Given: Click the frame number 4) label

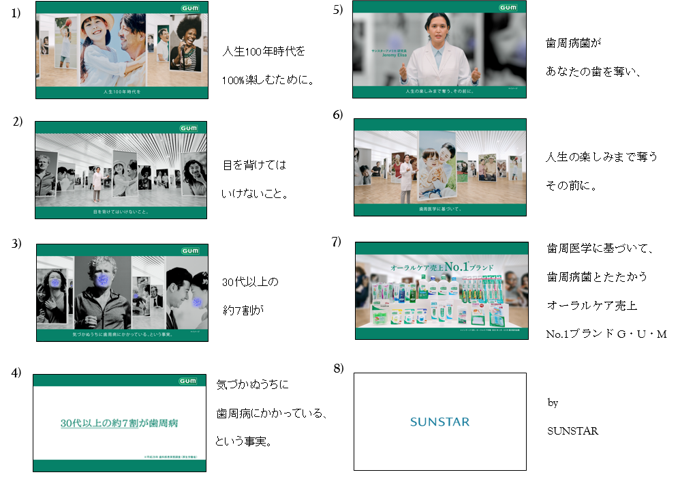Looking at the screenshot, I should point(16,373).
